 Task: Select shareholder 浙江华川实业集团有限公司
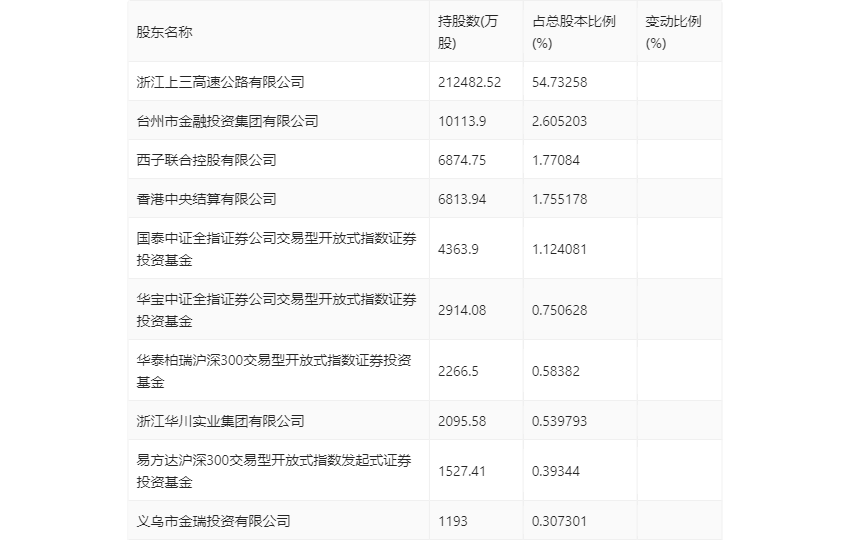tap(220, 421)
